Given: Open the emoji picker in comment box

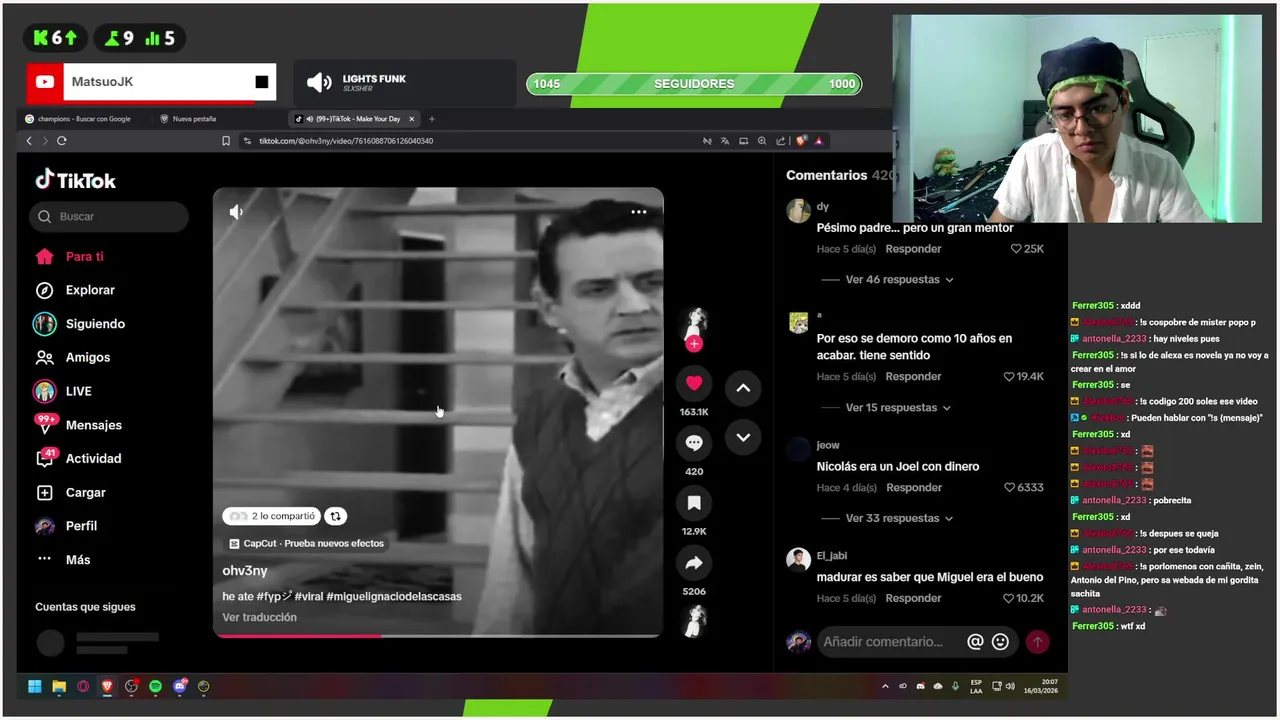Looking at the screenshot, I should point(1000,642).
